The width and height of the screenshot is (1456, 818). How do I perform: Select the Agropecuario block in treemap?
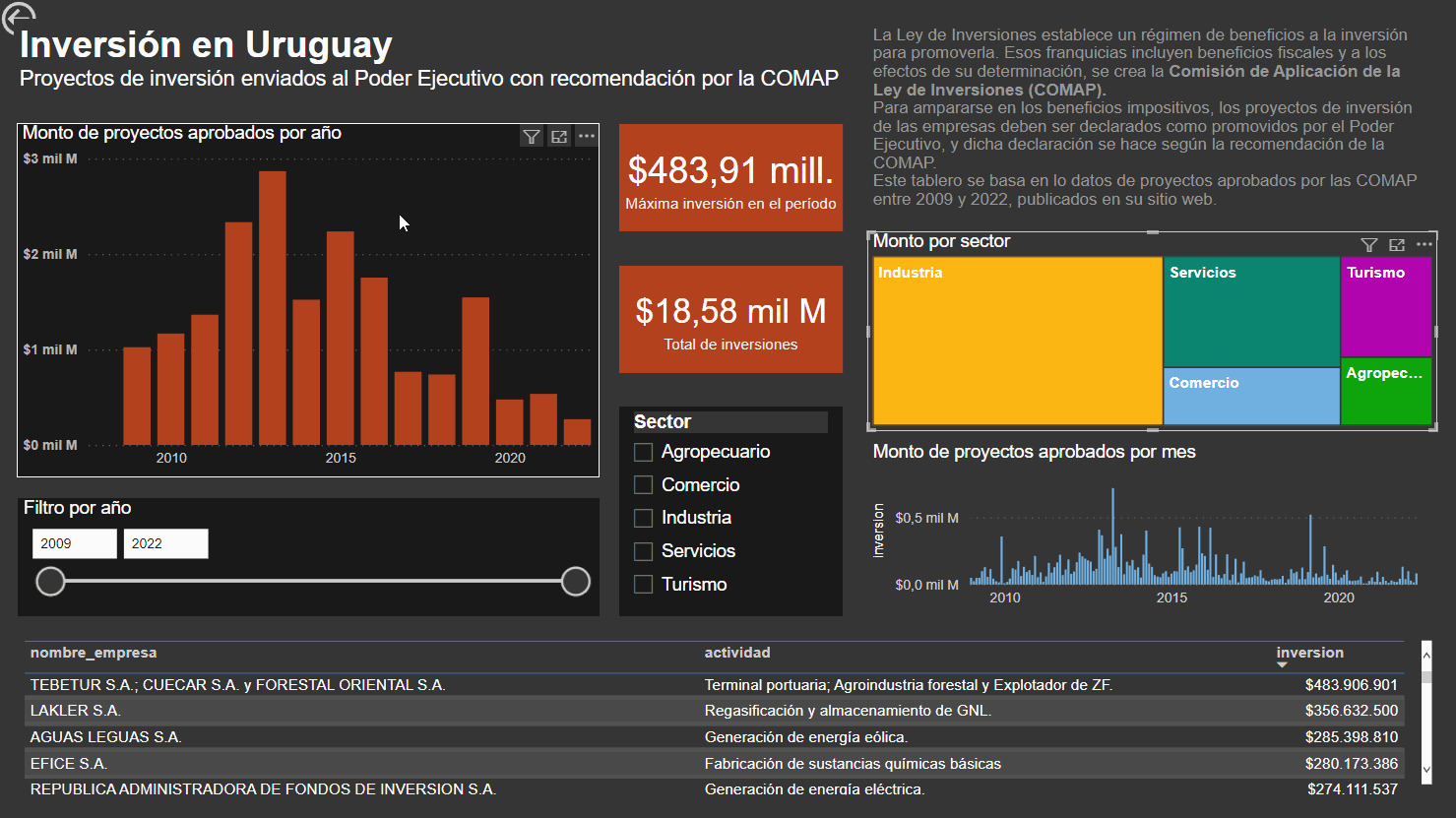point(1386,391)
